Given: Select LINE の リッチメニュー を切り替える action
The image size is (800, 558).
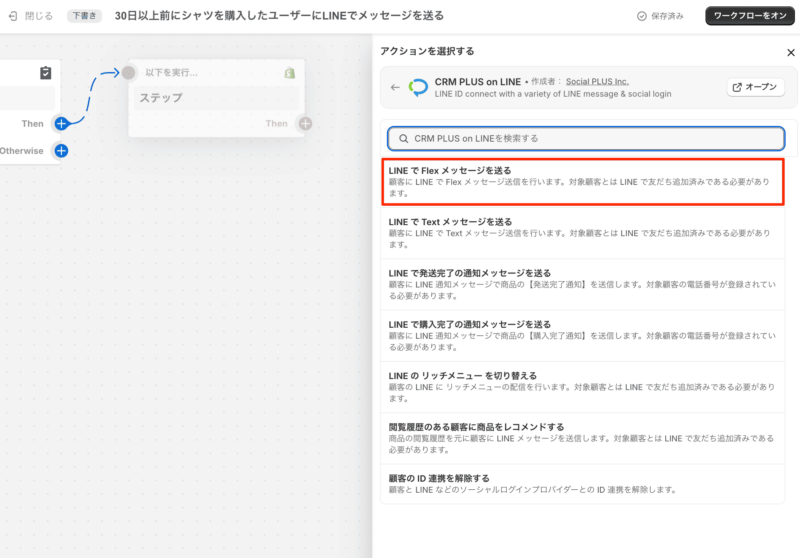Looking at the screenshot, I should coord(583,387).
